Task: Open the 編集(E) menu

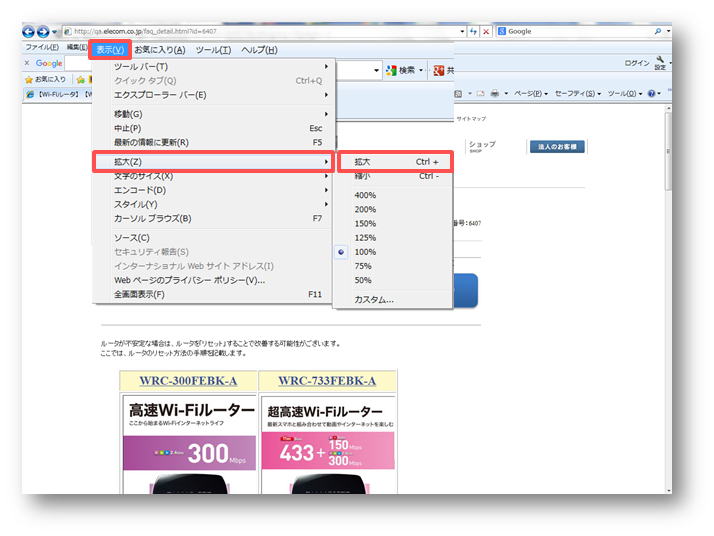Action: tap(76, 47)
